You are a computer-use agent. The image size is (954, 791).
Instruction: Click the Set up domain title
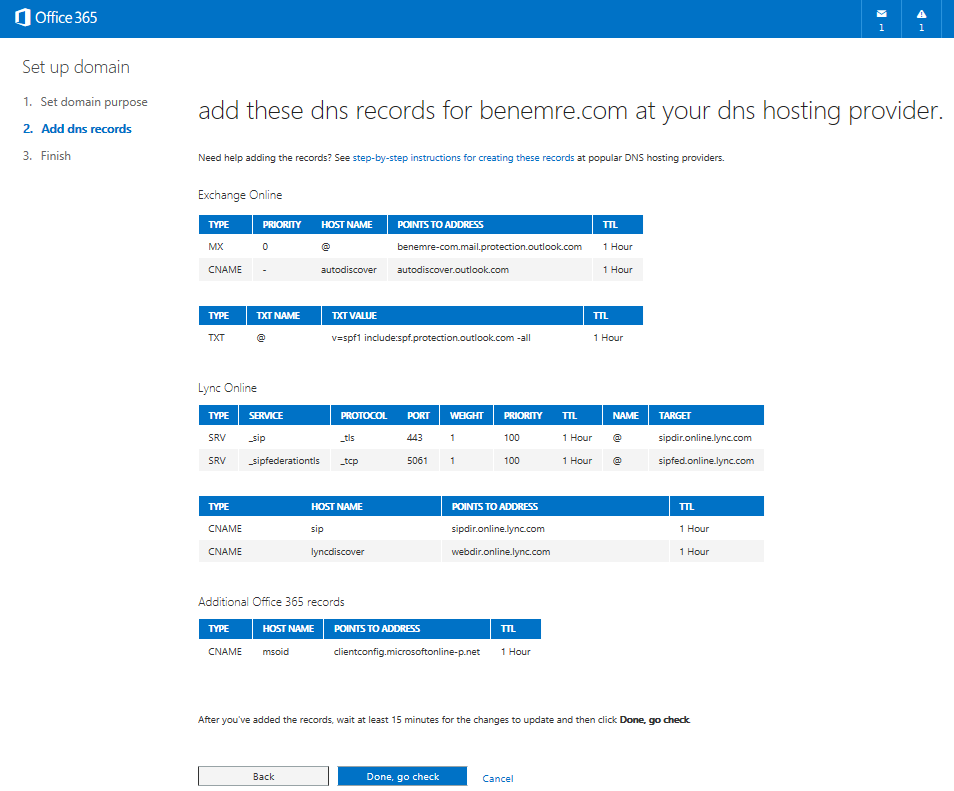click(x=76, y=67)
